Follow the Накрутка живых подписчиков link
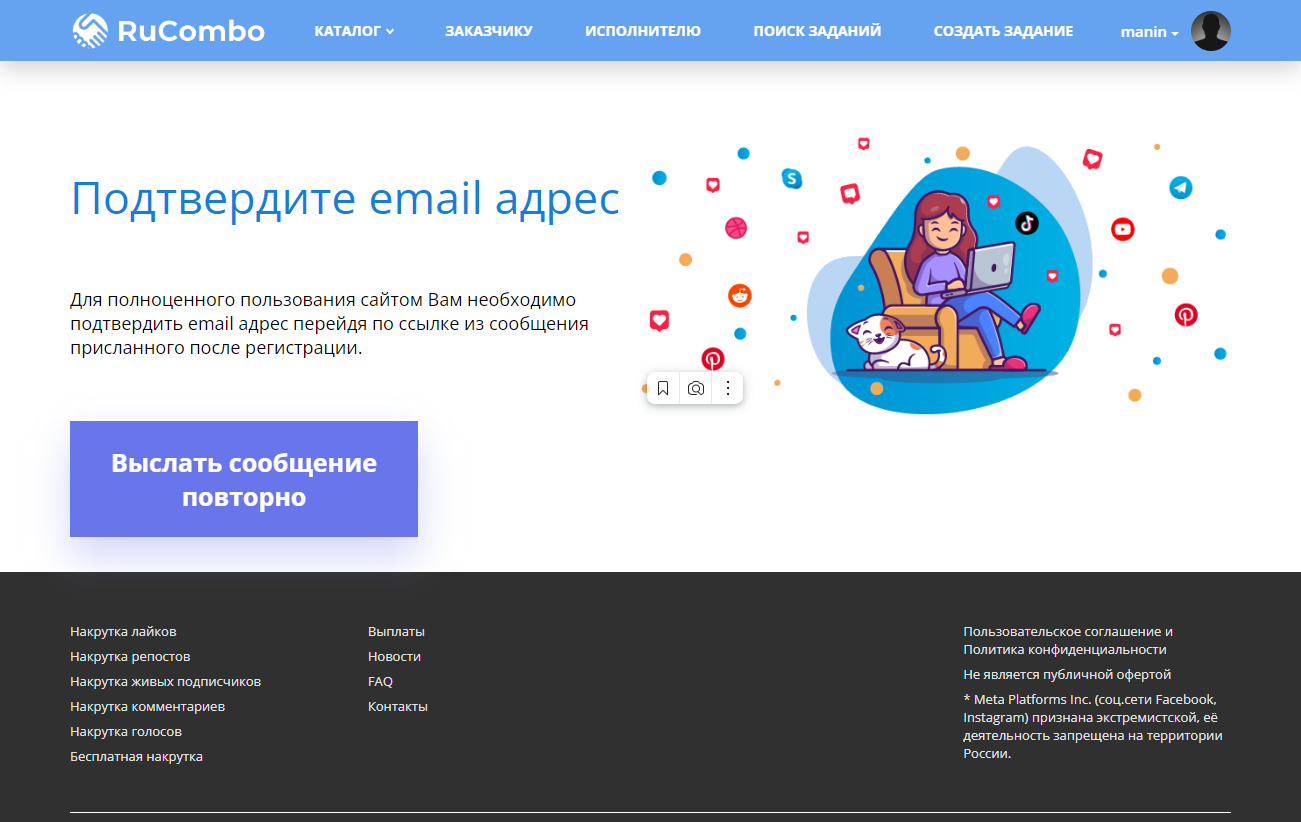 coord(165,682)
